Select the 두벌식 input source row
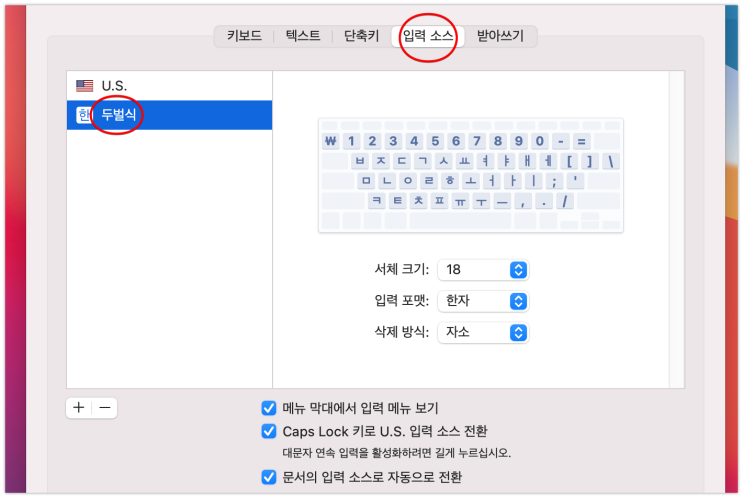743x498 pixels. [169, 115]
